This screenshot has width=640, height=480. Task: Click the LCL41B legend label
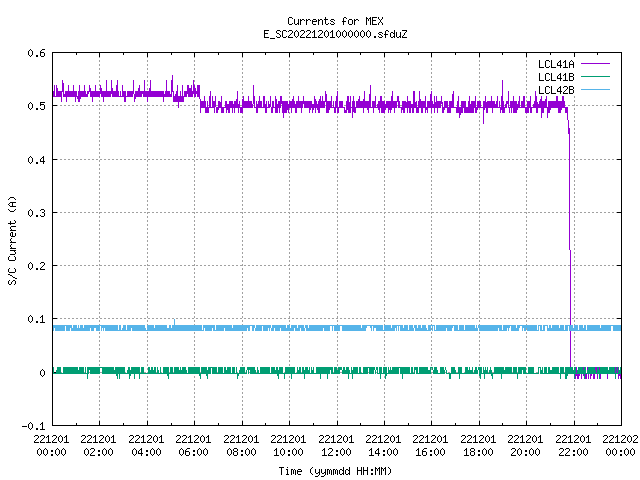[x=556, y=77]
